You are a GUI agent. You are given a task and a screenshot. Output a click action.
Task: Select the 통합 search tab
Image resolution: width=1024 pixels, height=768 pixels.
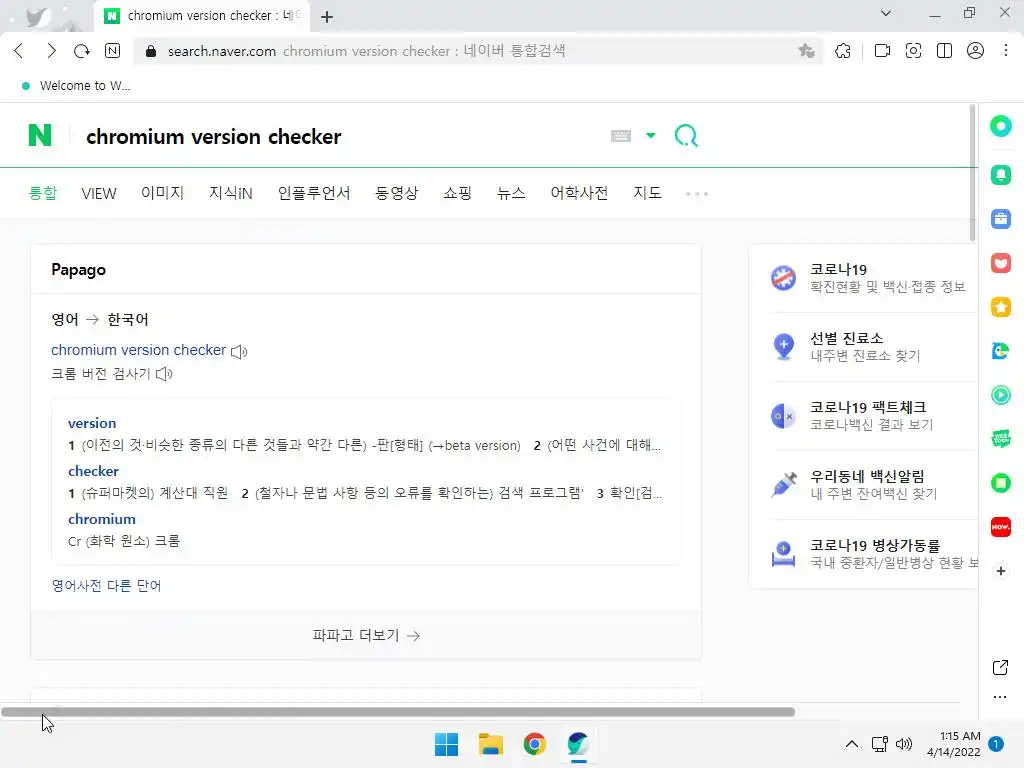tap(43, 193)
